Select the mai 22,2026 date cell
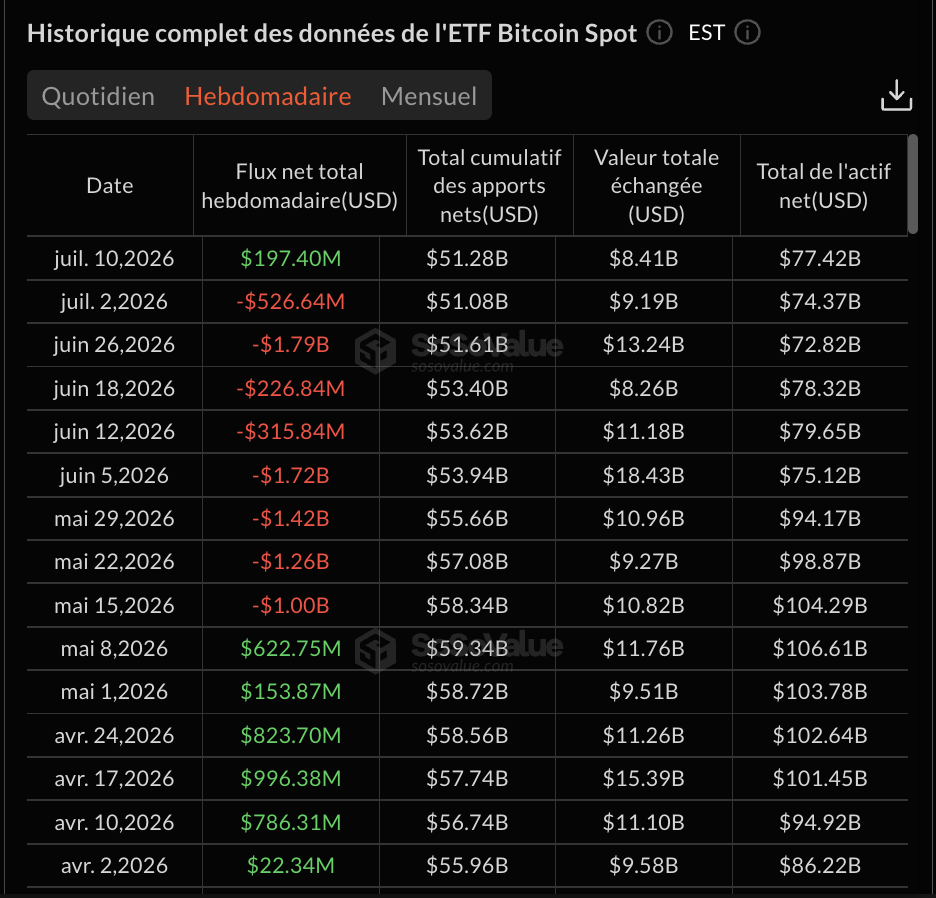This screenshot has width=936, height=898. click(114, 562)
